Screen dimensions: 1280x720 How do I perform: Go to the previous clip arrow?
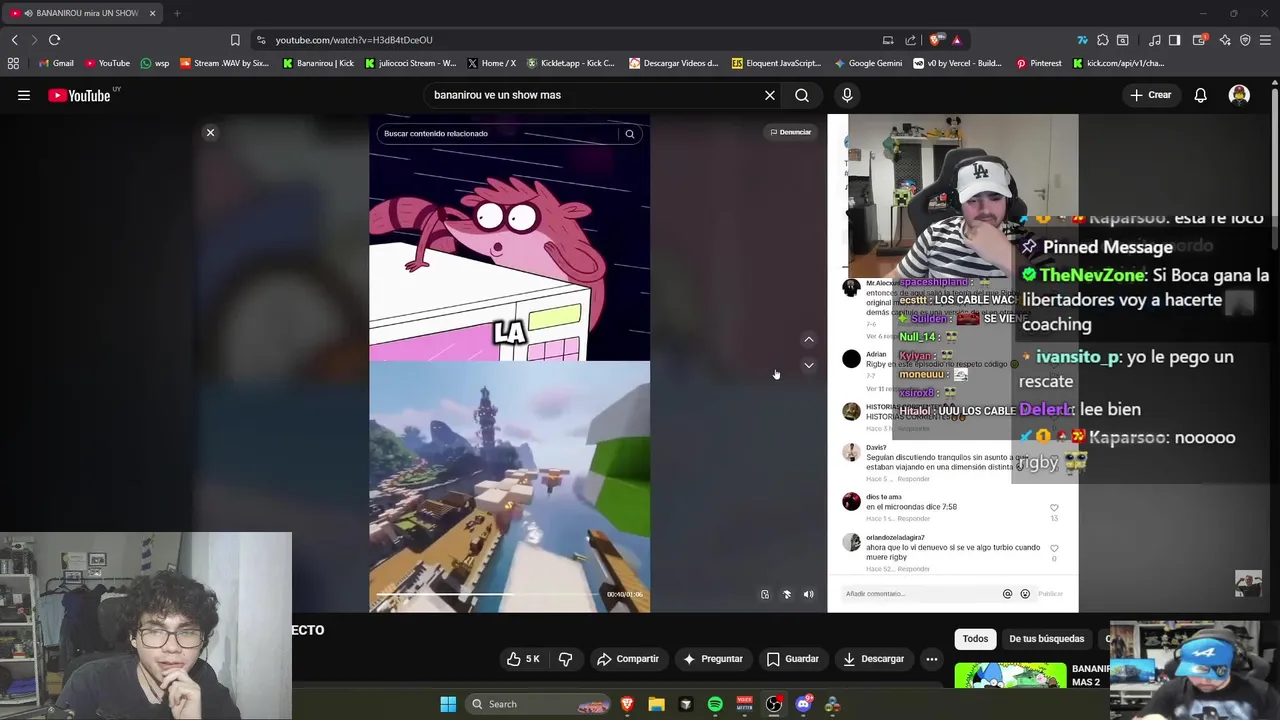click(809, 340)
